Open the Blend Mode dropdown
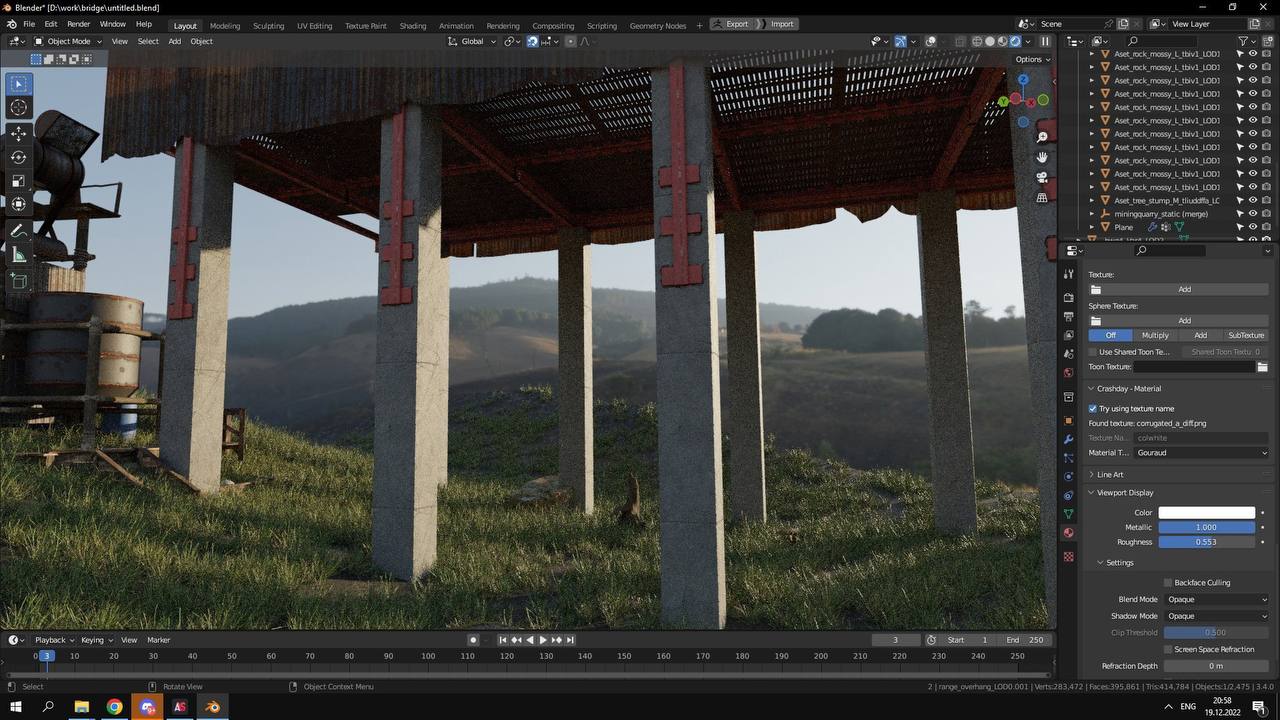The height and width of the screenshot is (720, 1280). [1216, 599]
